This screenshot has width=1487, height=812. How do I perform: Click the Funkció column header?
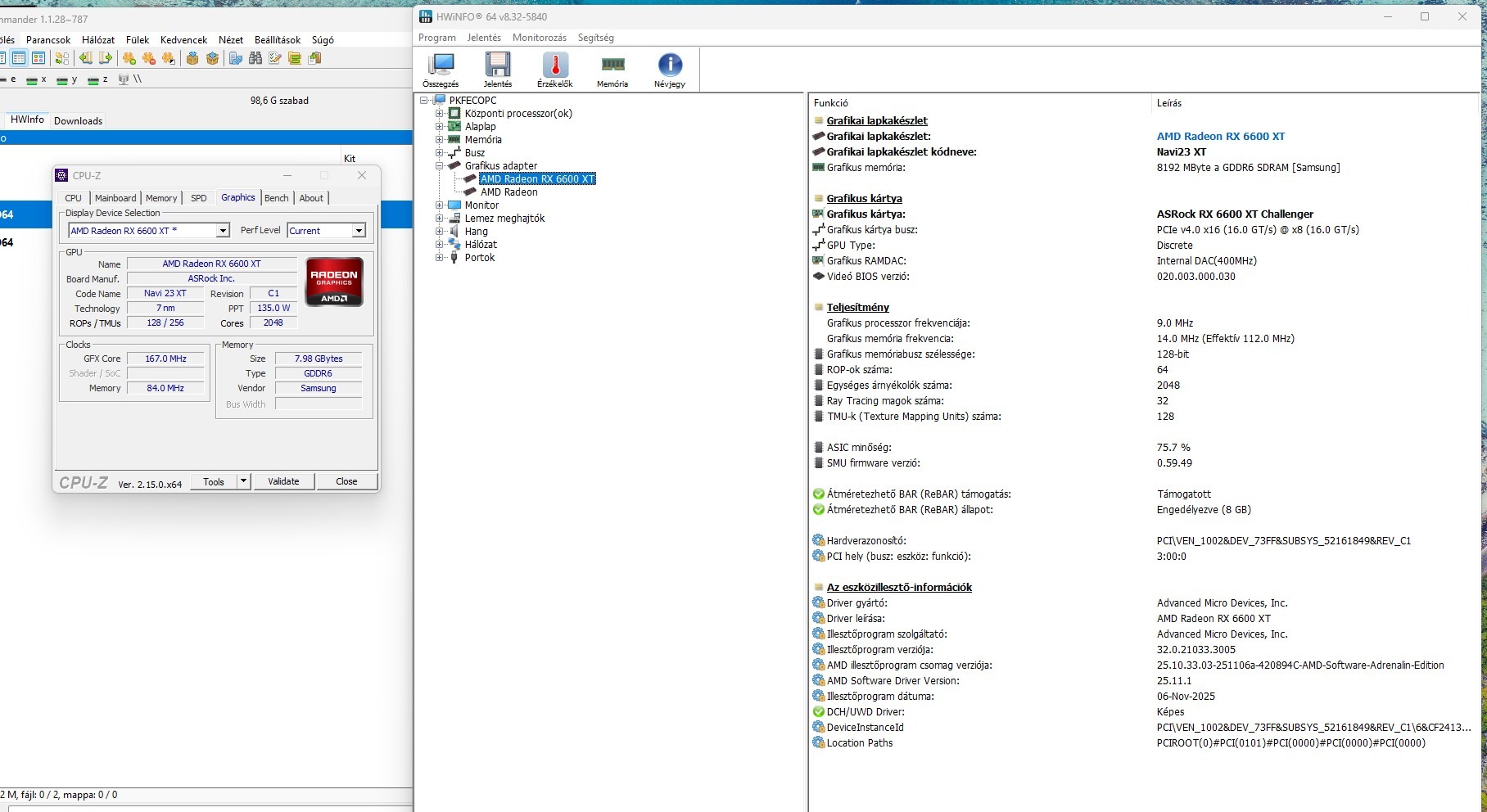[x=979, y=103]
